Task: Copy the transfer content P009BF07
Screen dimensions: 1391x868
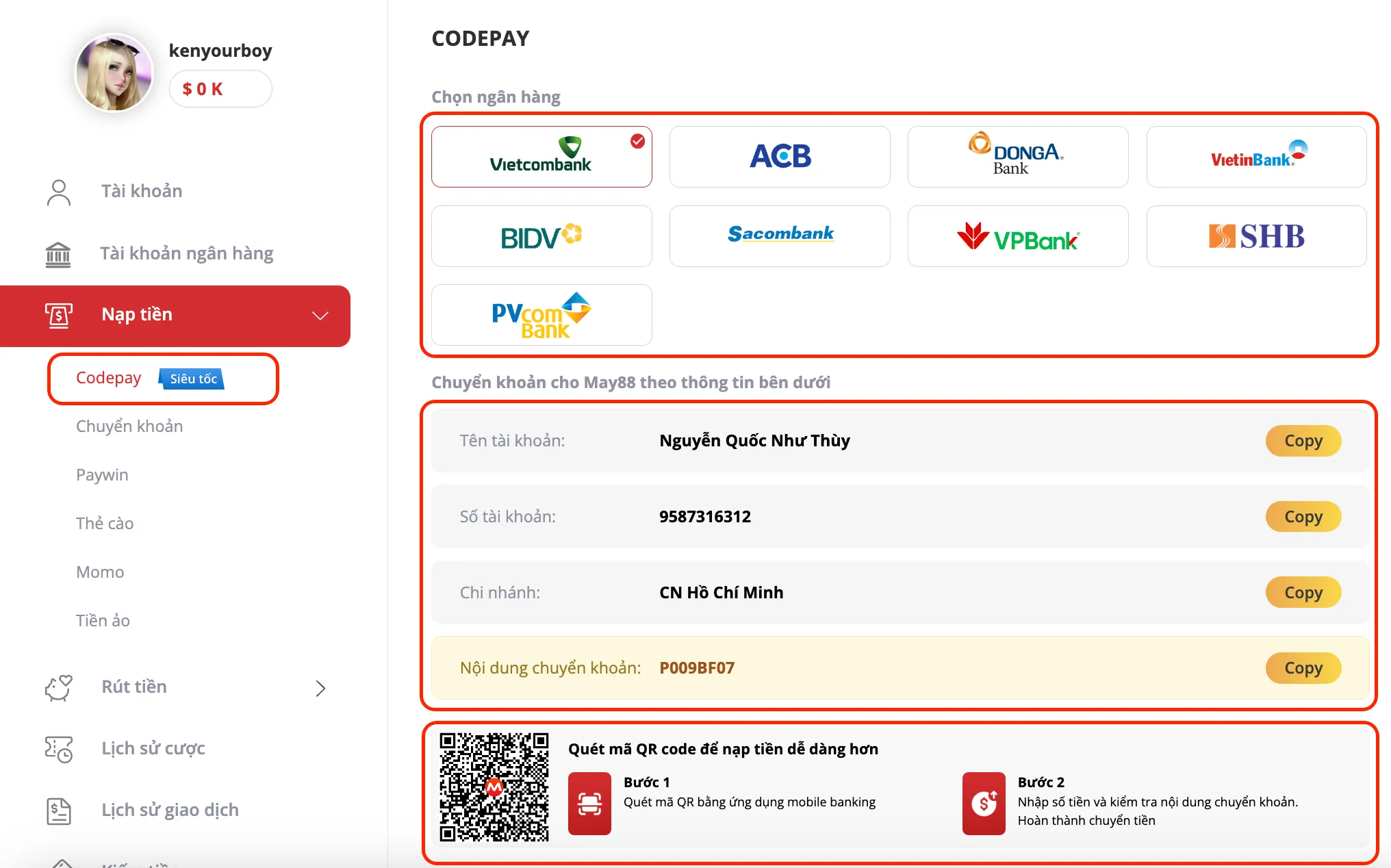Action: click(x=1303, y=668)
